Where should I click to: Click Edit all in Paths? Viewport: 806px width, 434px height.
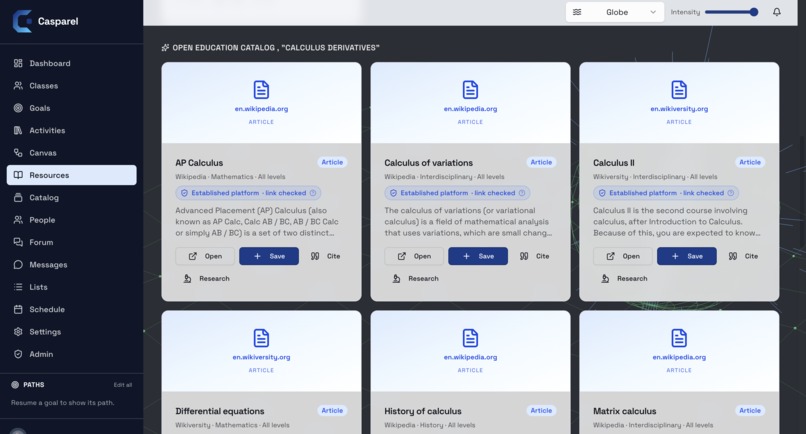pyautogui.click(x=122, y=385)
